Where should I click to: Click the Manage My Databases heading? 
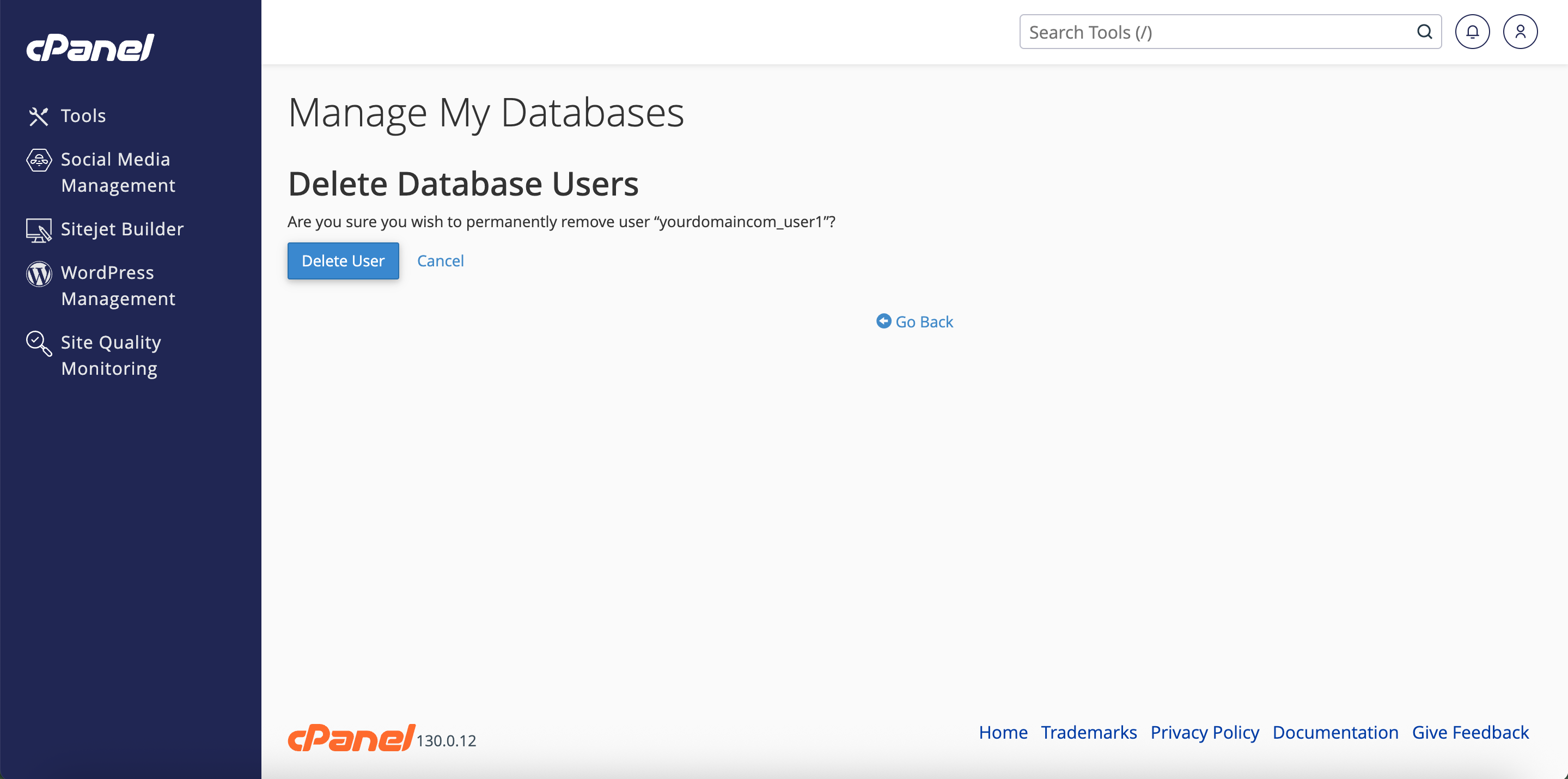coord(486,113)
